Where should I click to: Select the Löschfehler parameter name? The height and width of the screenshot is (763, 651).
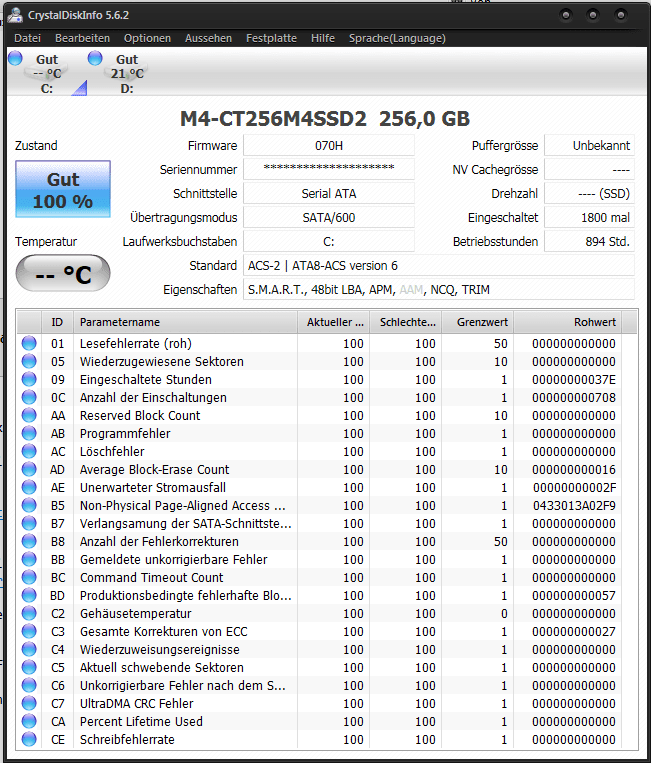coord(112,452)
